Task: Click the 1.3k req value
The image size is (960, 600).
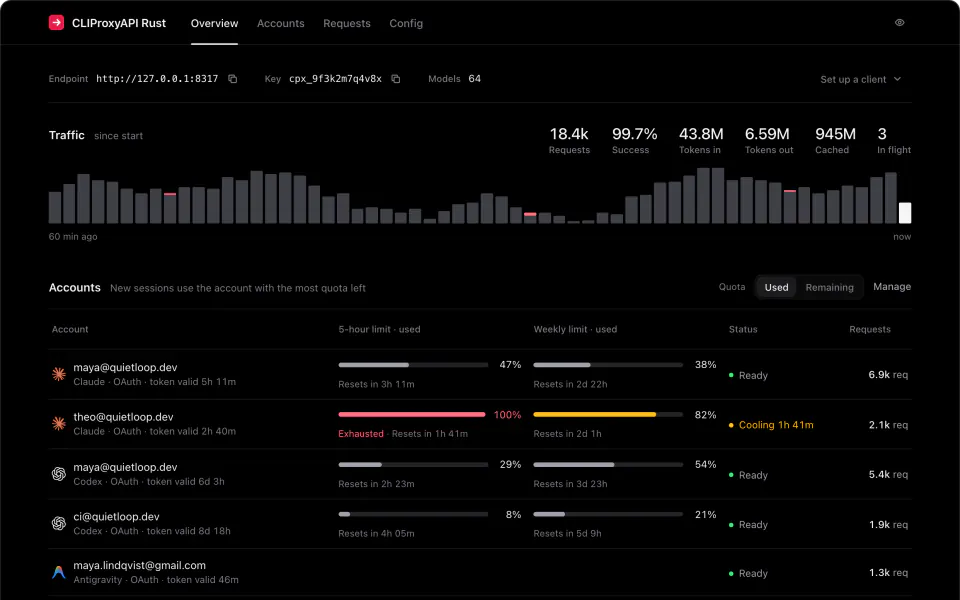Action: pos(888,573)
